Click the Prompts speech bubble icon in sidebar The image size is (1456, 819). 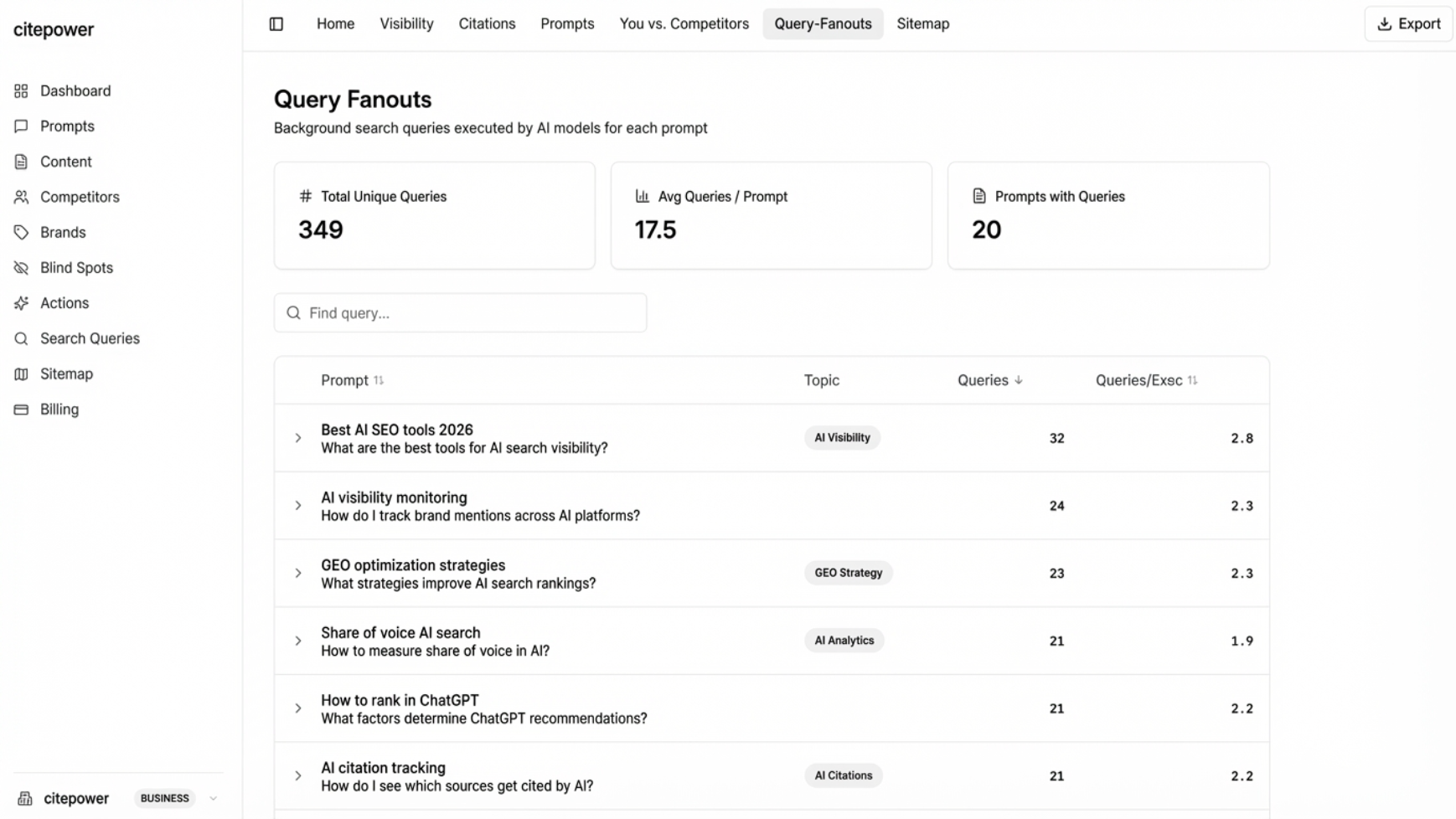(x=21, y=126)
